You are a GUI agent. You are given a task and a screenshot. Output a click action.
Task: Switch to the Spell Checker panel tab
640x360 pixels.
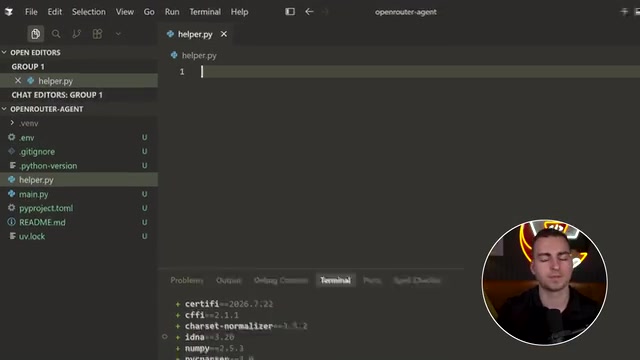point(417,280)
